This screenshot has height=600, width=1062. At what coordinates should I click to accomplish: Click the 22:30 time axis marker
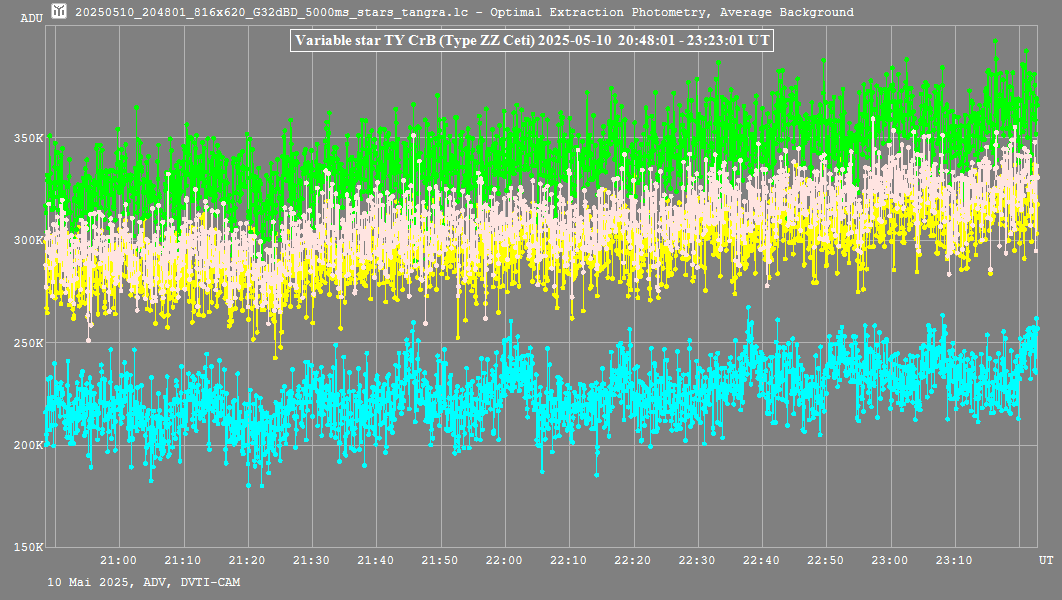(x=697, y=560)
